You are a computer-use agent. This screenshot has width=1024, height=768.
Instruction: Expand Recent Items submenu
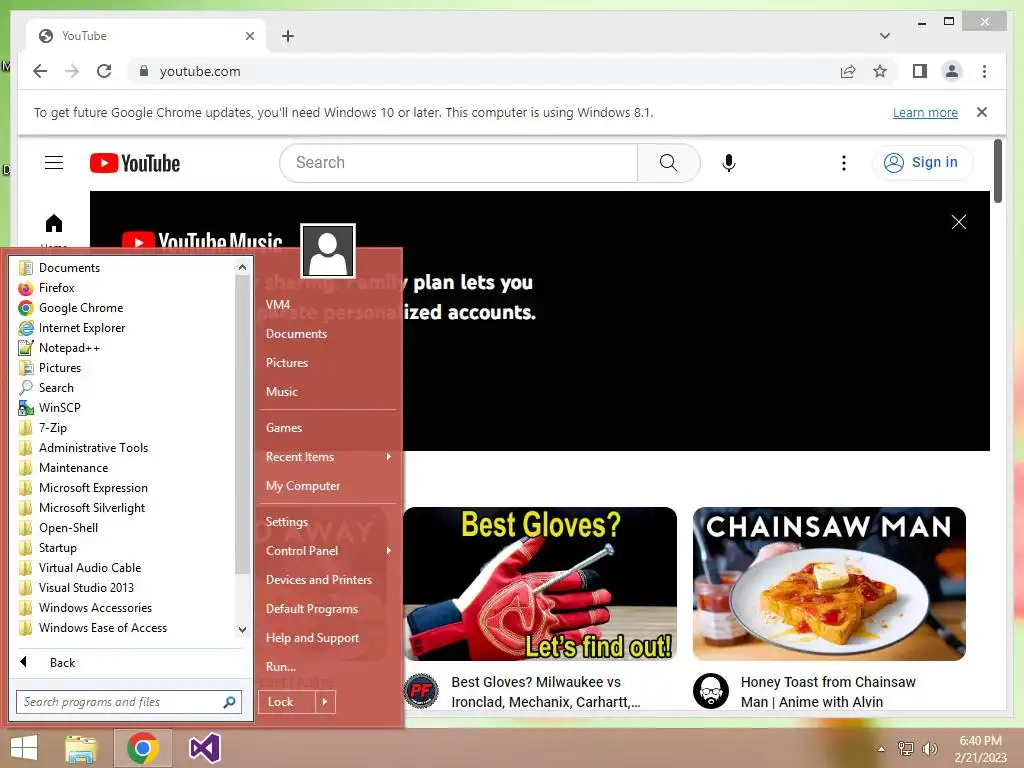[328, 457]
